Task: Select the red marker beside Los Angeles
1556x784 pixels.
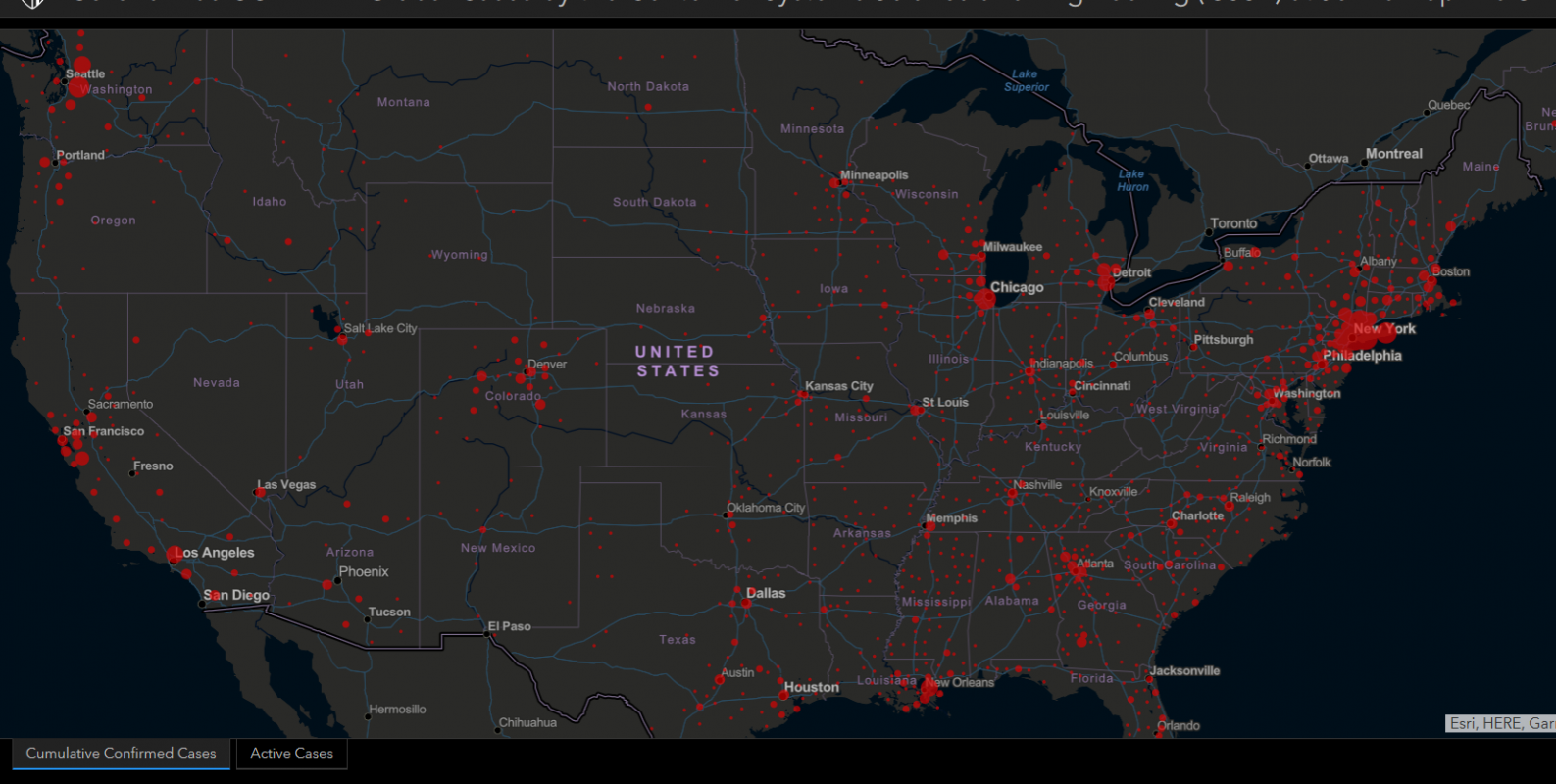Action: click(x=175, y=555)
